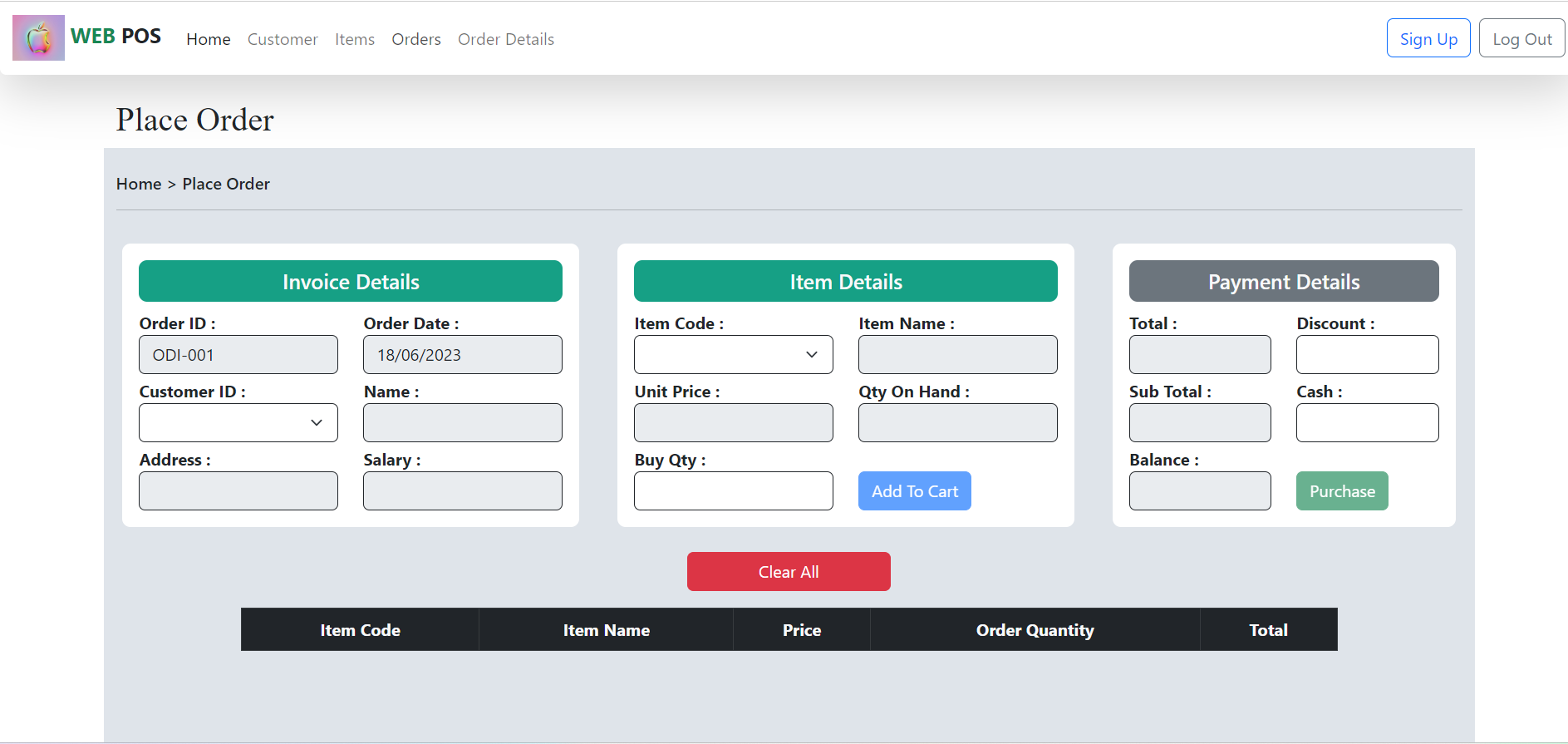The height and width of the screenshot is (744, 1568).
Task: Focus the Buy Qty input field
Action: click(x=733, y=490)
